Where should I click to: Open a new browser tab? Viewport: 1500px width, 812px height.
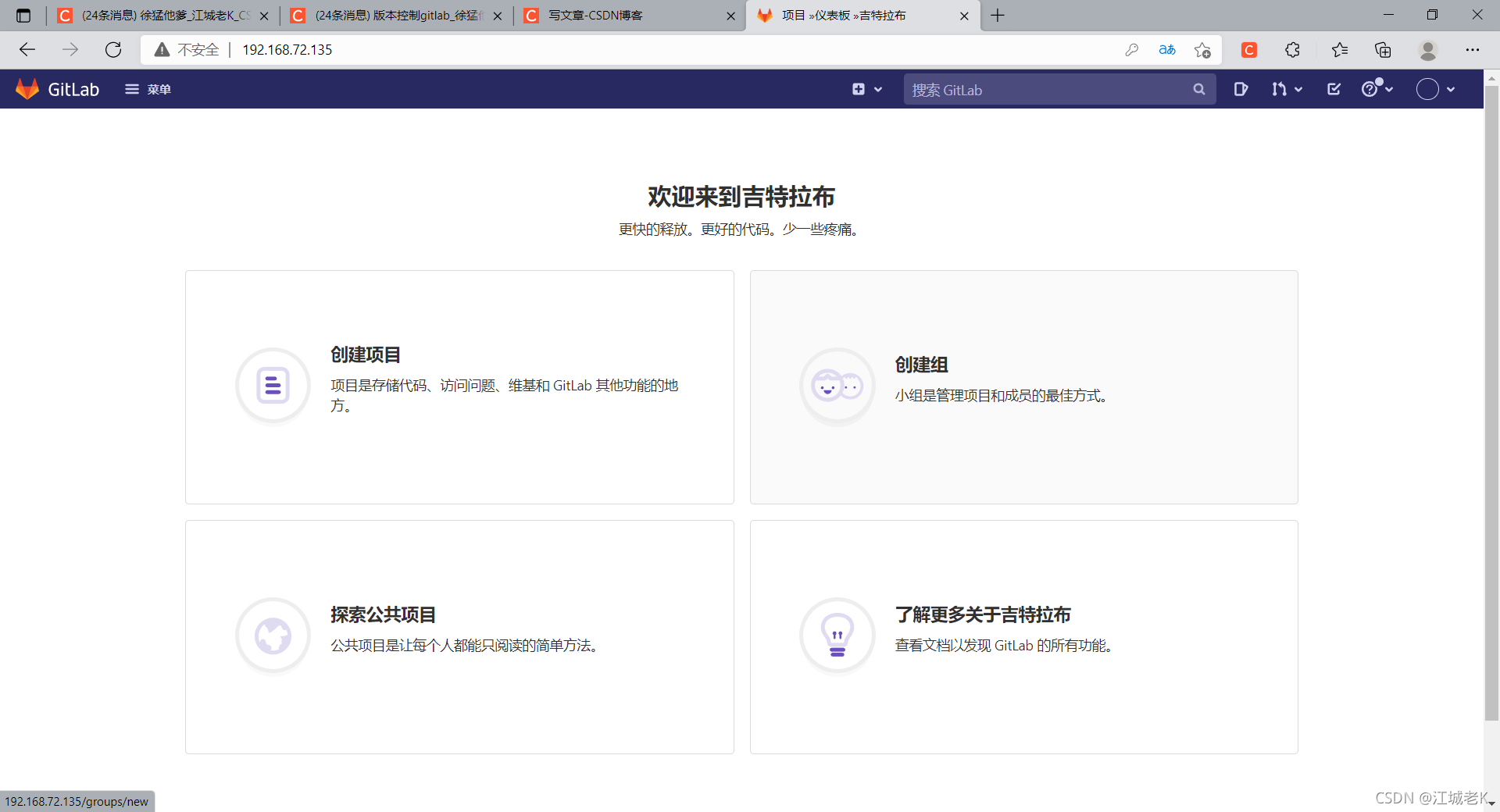(x=998, y=16)
